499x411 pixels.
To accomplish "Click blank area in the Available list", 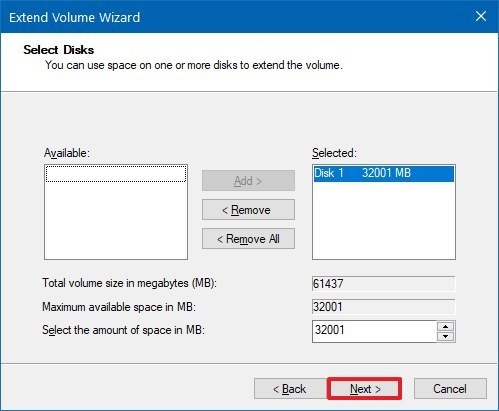I will click(x=116, y=220).
